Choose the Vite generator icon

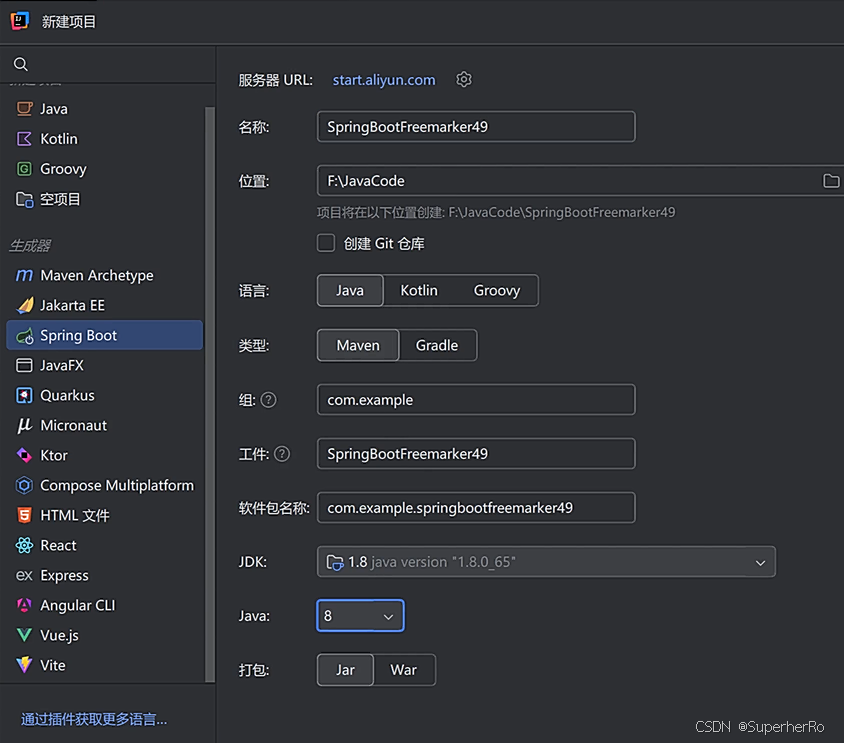[24, 665]
